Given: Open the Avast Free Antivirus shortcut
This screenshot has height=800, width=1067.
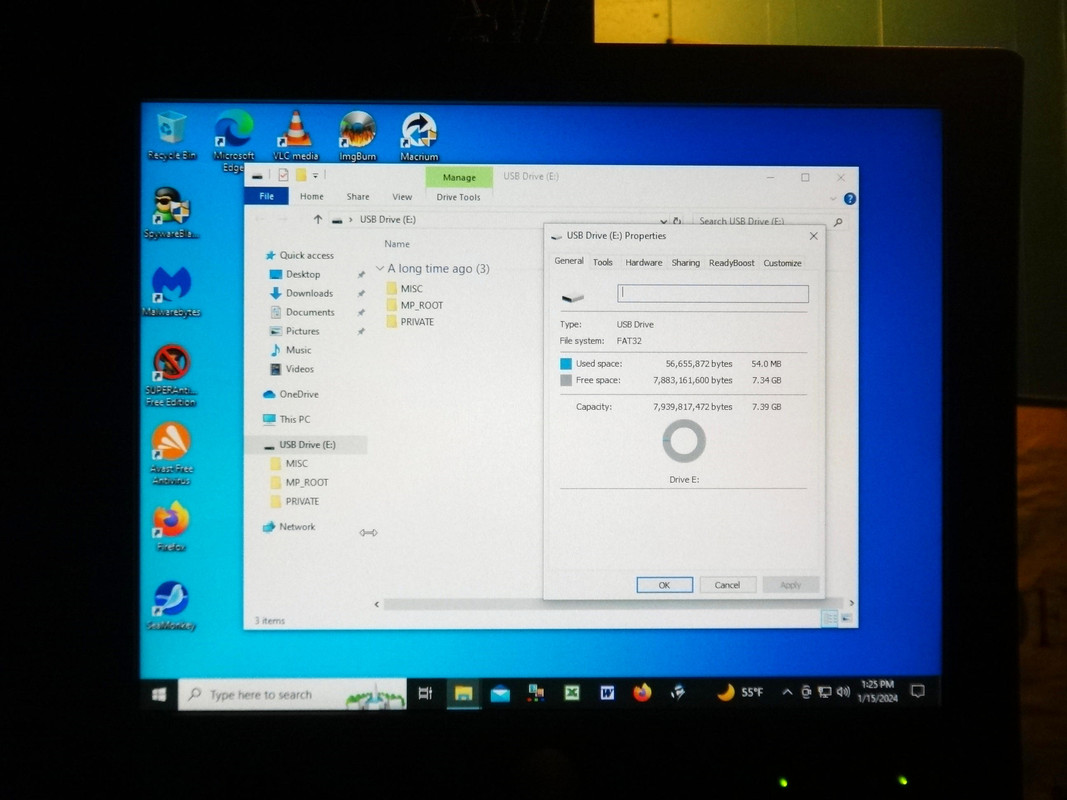Looking at the screenshot, I should [x=171, y=454].
